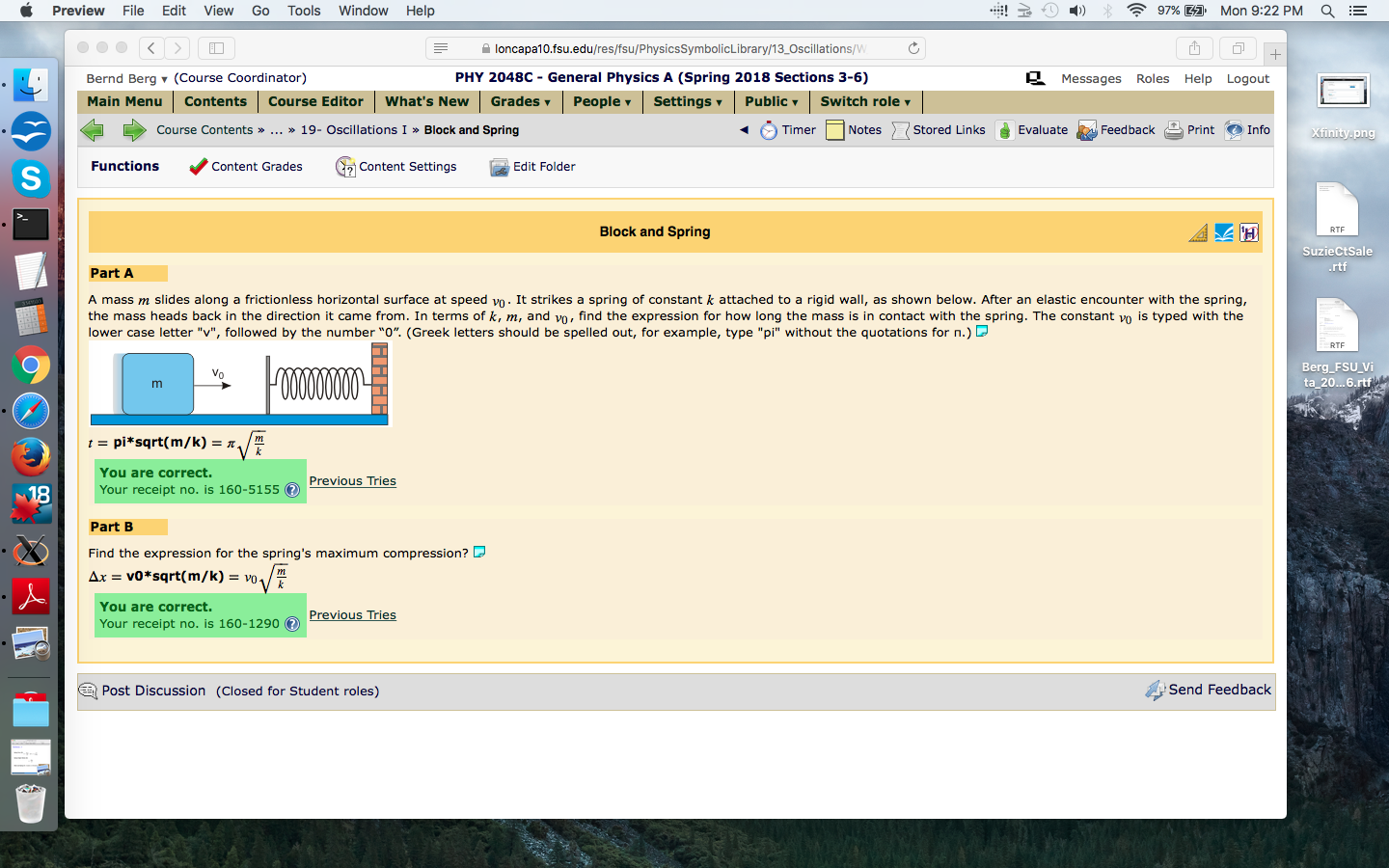Open Content Settings

[396, 167]
